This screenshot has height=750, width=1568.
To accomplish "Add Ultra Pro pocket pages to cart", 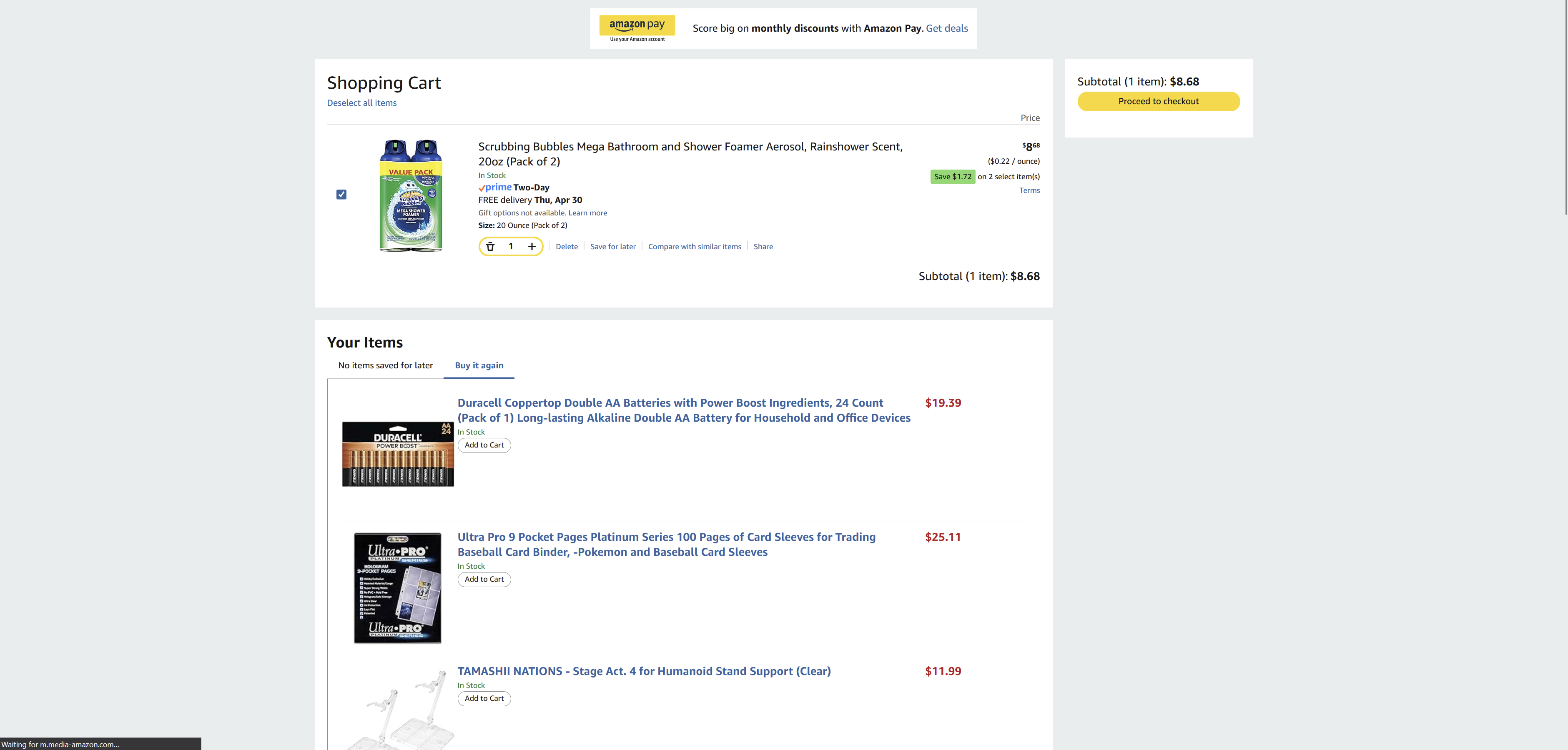I will pyautogui.click(x=484, y=579).
